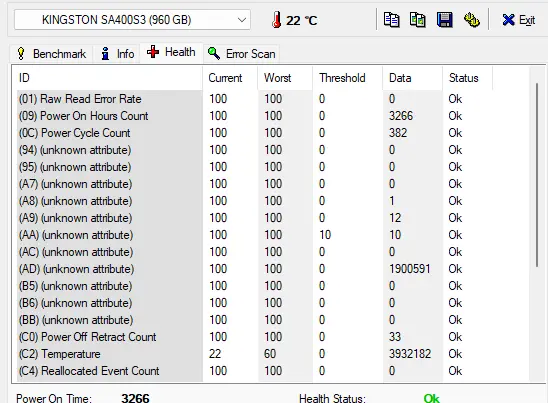The image size is (548, 403).
Task: Open options via the tools icon
Action: (471, 20)
